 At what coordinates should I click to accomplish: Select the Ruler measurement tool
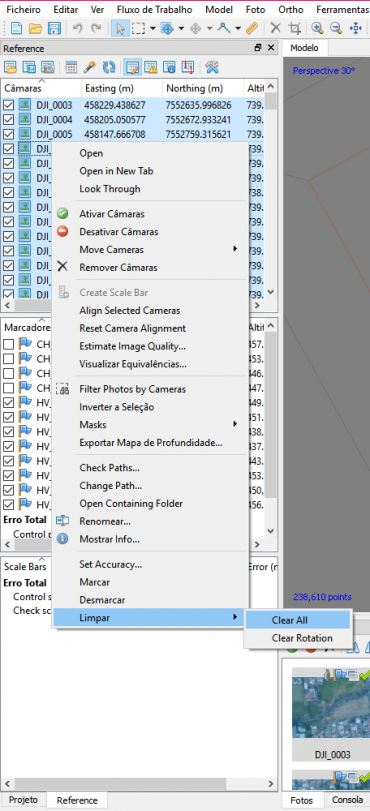click(251, 29)
